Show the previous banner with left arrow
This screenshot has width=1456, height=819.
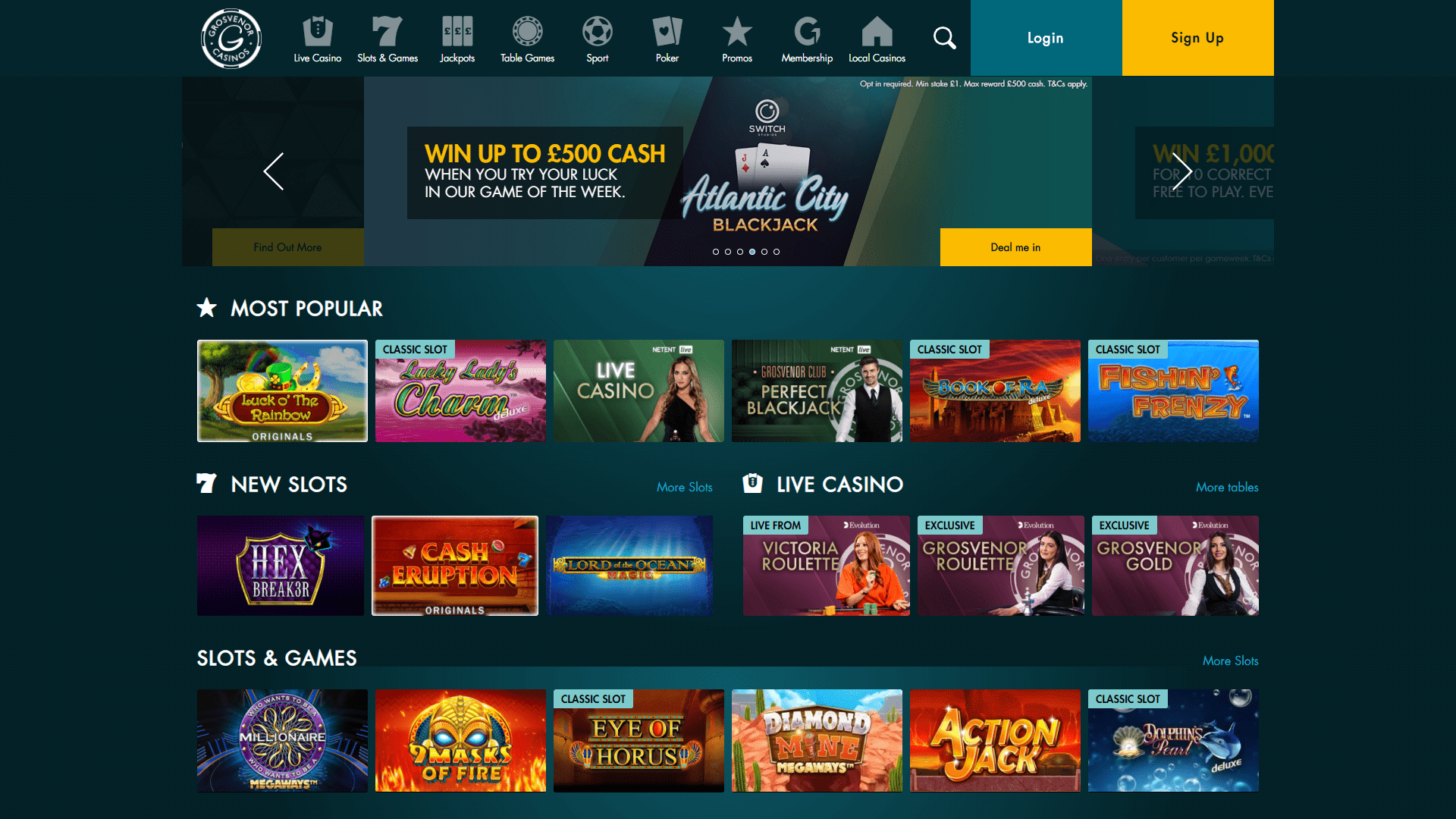(x=274, y=171)
